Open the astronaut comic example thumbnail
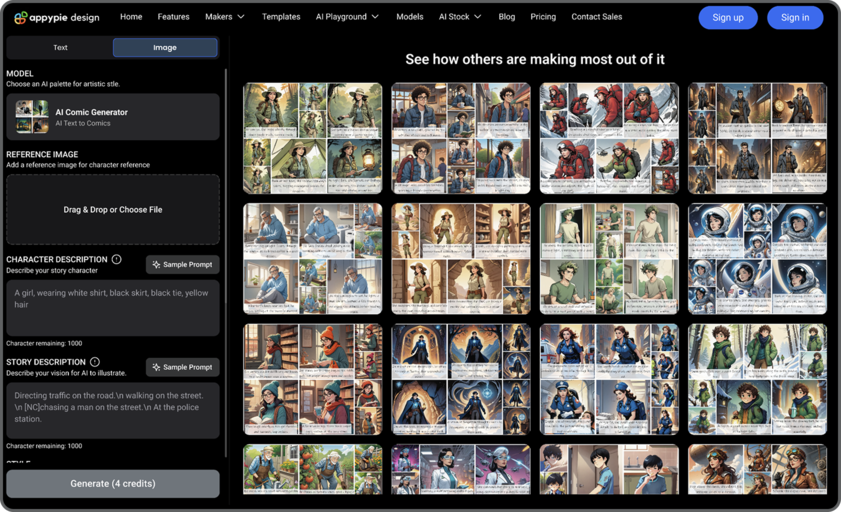Image resolution: width=841 pixels, height=512 pixels. click(x=757, y=259)
